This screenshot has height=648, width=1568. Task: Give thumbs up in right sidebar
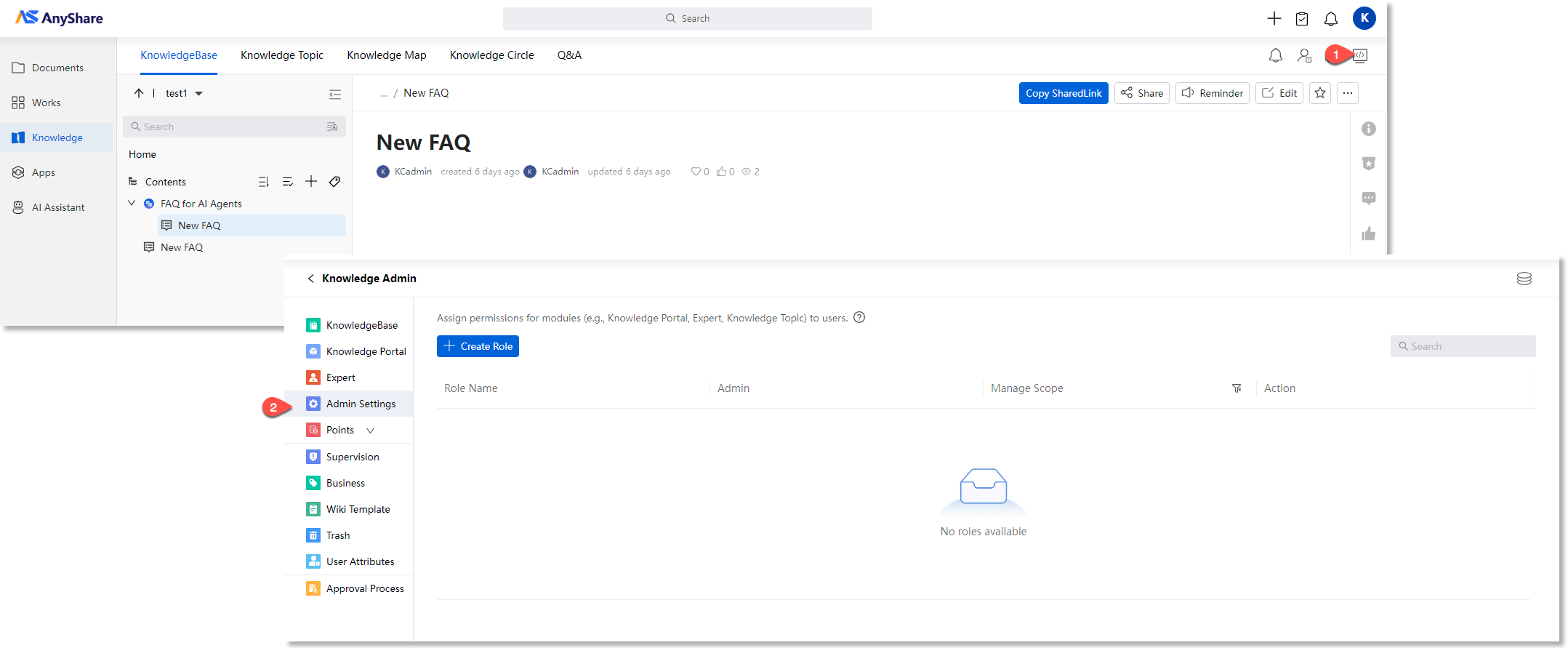1368,233
